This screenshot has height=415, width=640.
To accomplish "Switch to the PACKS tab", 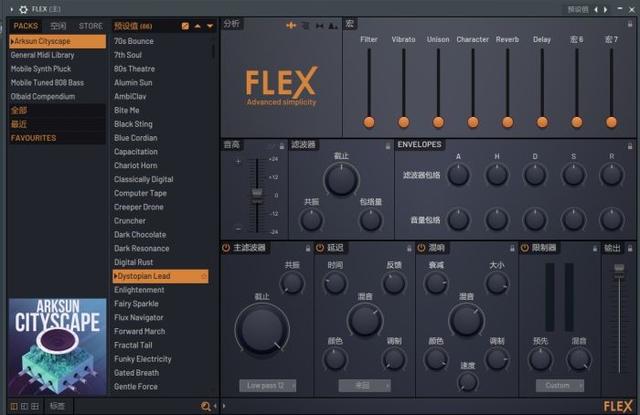I will tap(25, 26).
